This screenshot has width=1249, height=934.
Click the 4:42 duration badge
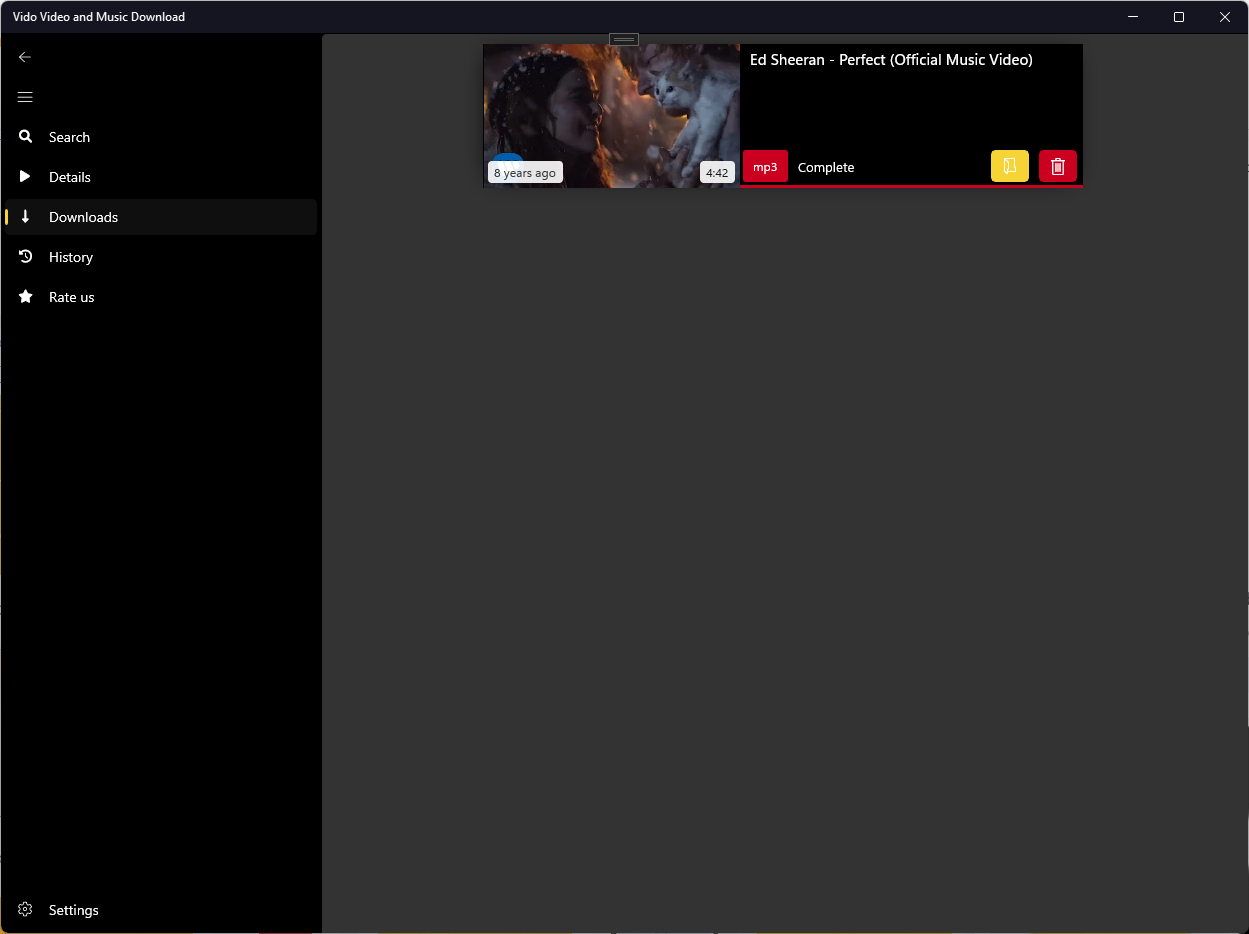click(x=717, y=173)
